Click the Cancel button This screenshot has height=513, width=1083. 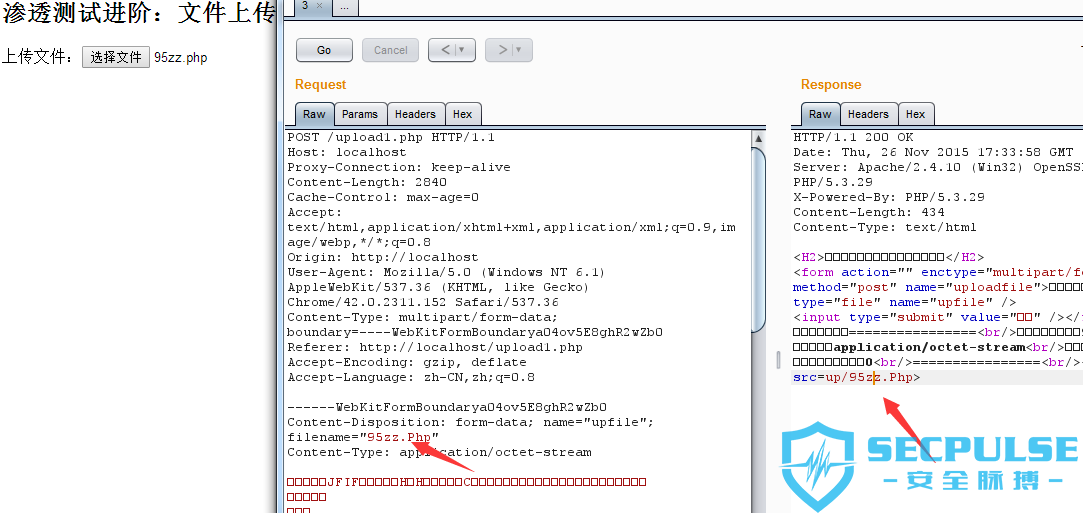point(390,50)
